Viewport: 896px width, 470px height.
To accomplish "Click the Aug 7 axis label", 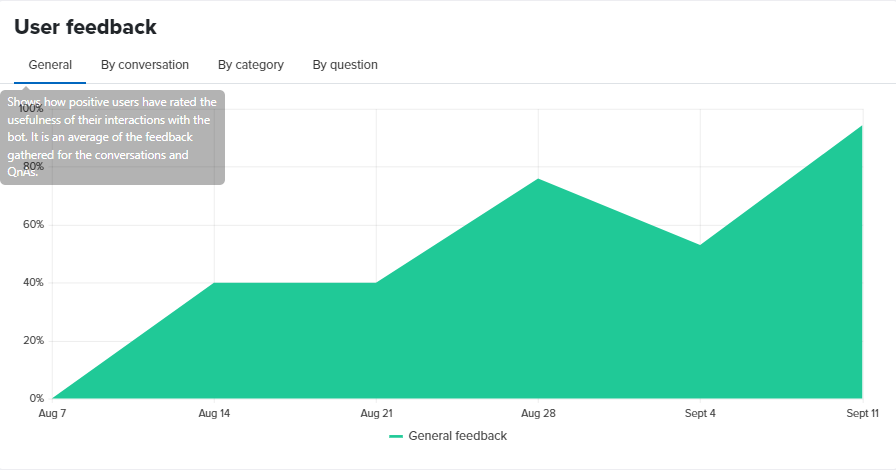I will tap(52, 413).
